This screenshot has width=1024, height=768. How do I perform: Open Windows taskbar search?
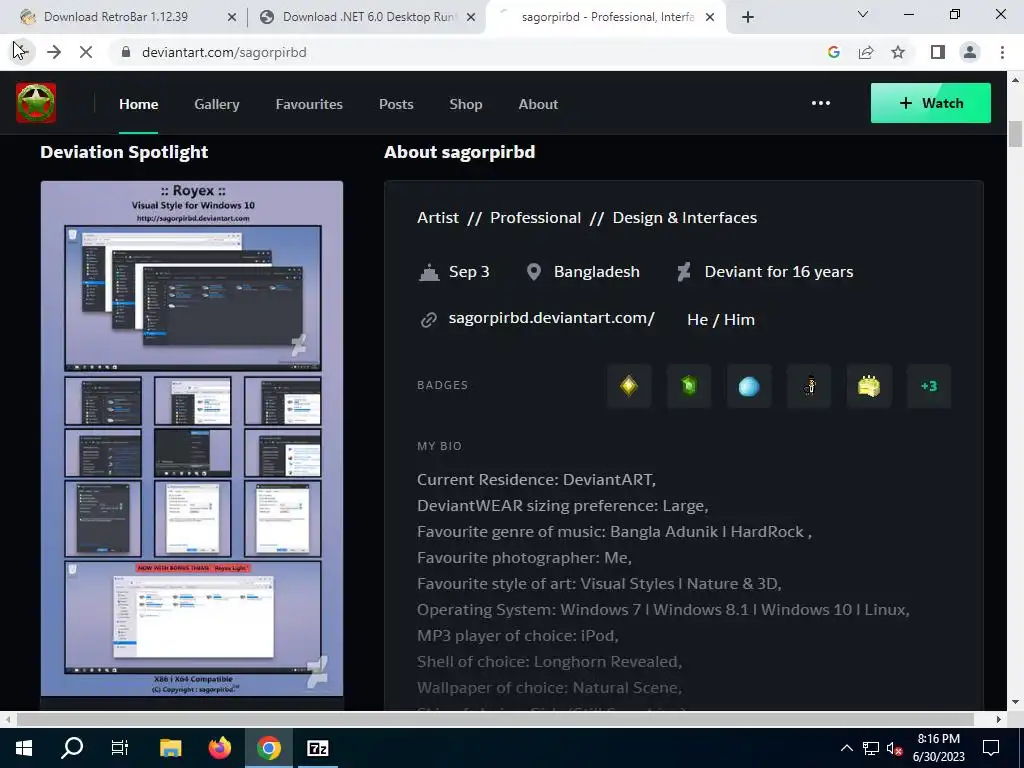(x=72, y=748)
